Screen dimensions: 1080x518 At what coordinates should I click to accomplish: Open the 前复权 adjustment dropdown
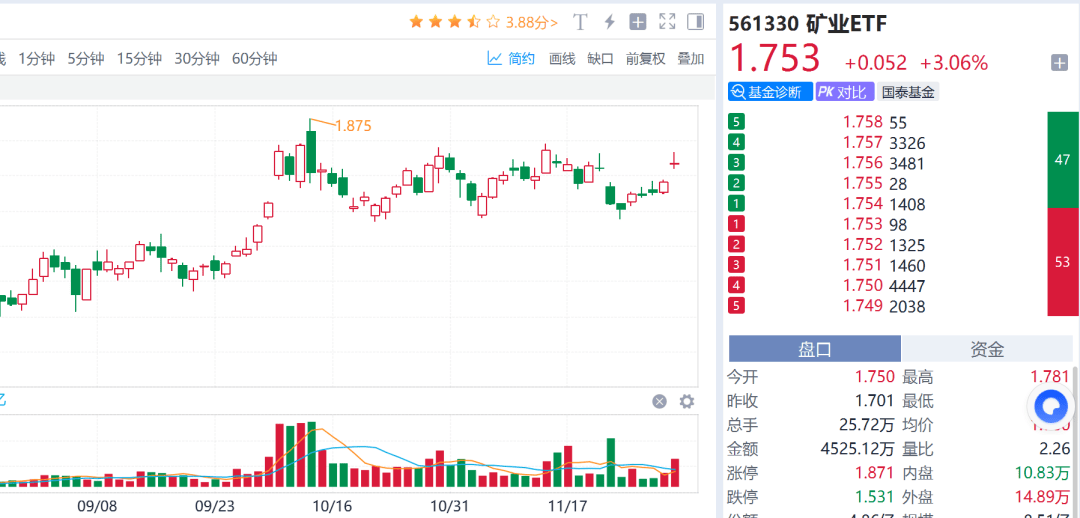[x=645, y=59]
